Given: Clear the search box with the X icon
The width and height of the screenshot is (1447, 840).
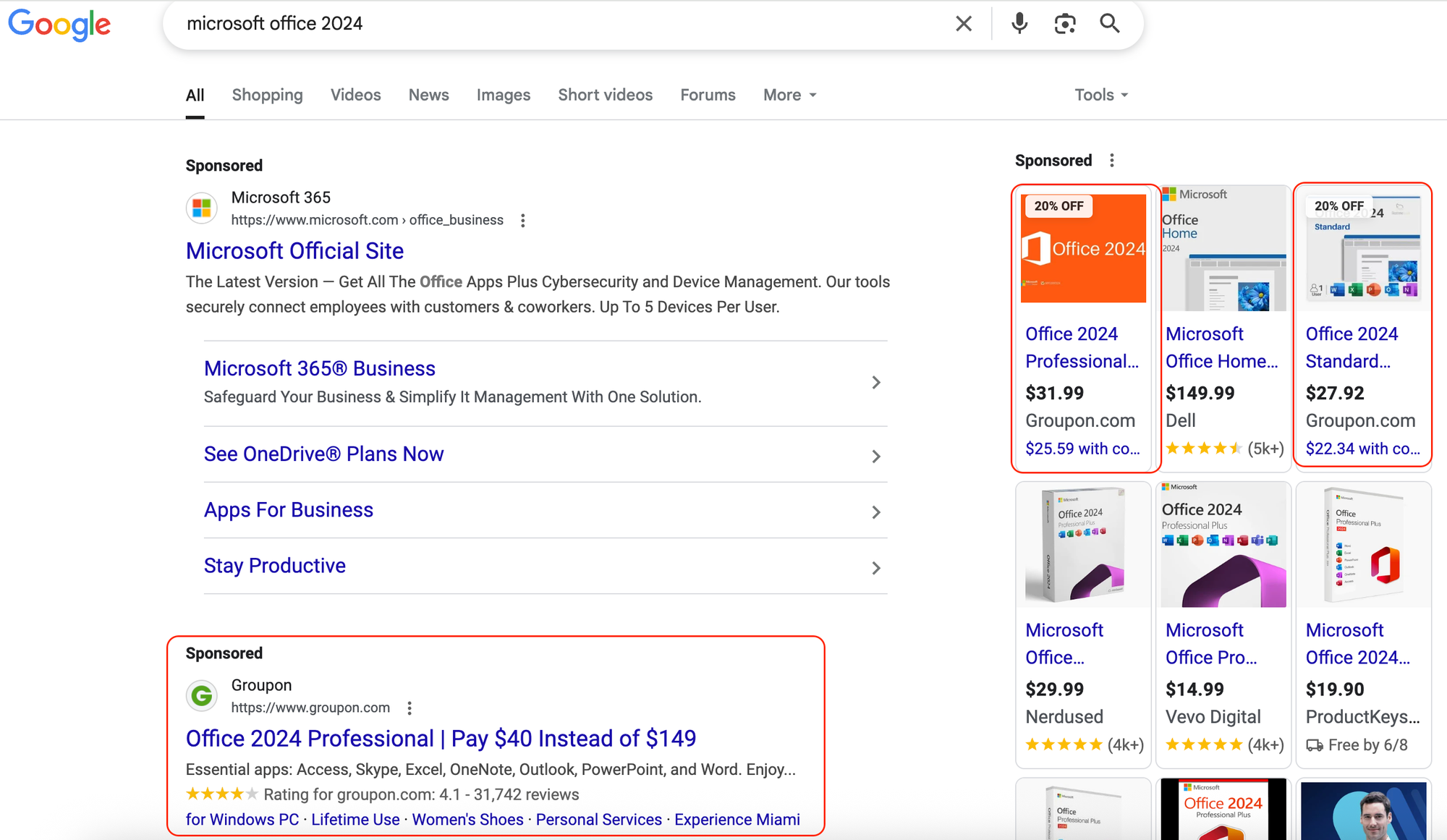Looking at the screenshot, I should [x=963, y=24].
